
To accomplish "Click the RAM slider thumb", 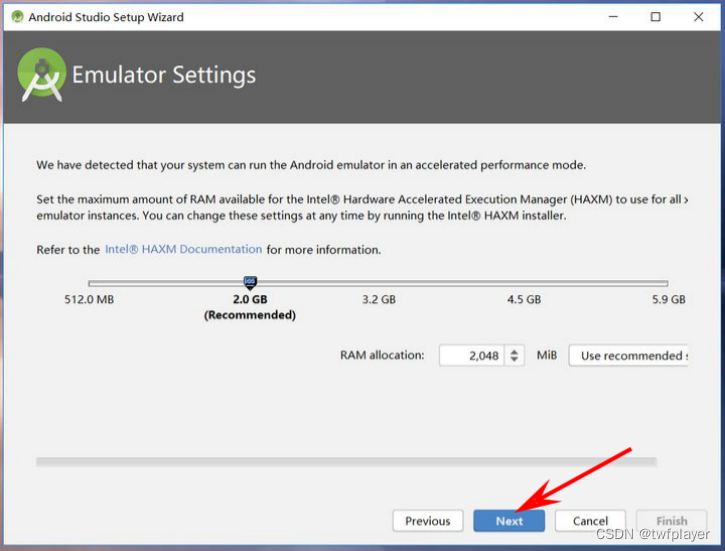I will (x=250, y=282).
